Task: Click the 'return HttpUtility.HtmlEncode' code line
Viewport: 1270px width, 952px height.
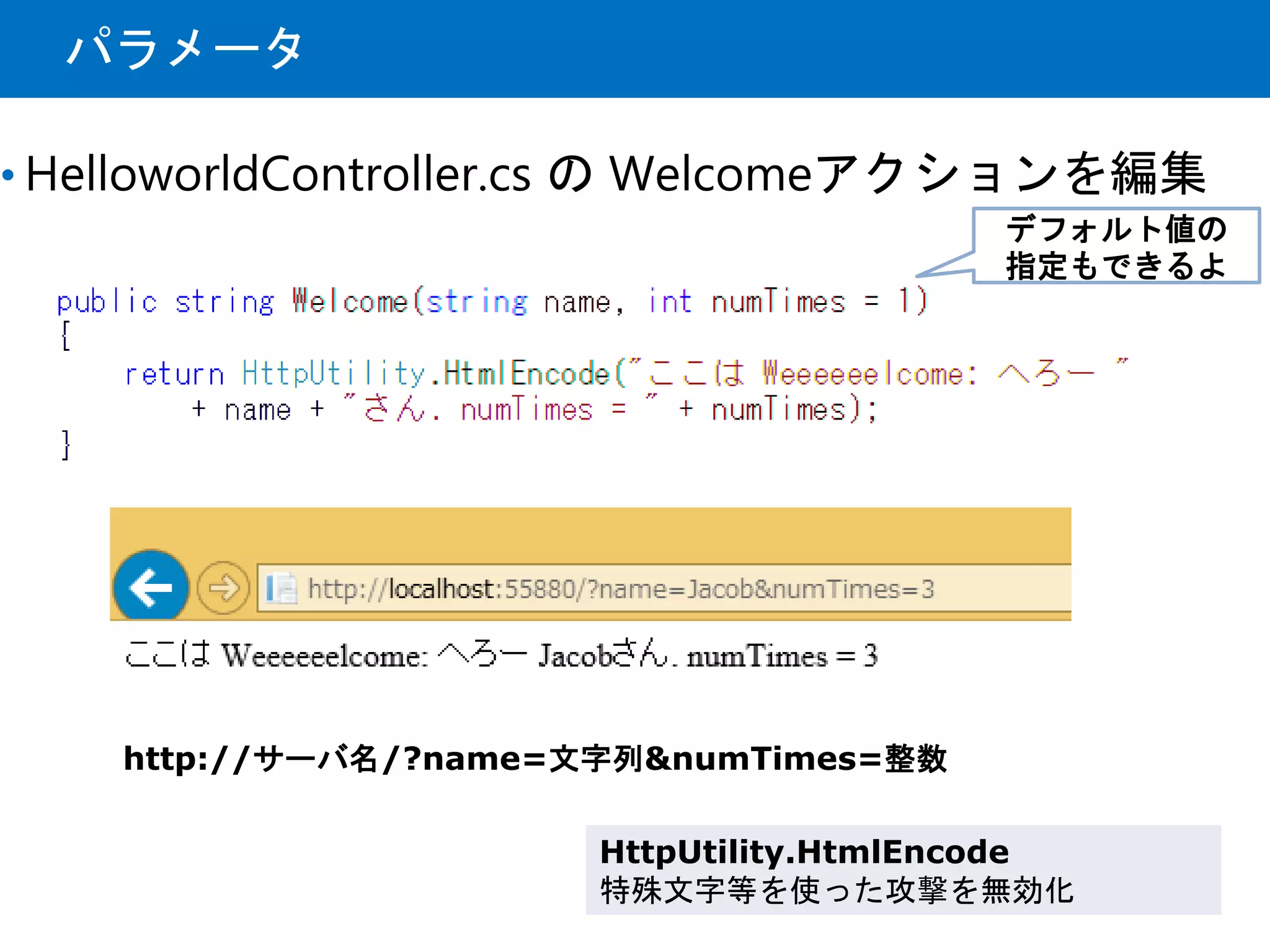Action: (x=626, y=373)
